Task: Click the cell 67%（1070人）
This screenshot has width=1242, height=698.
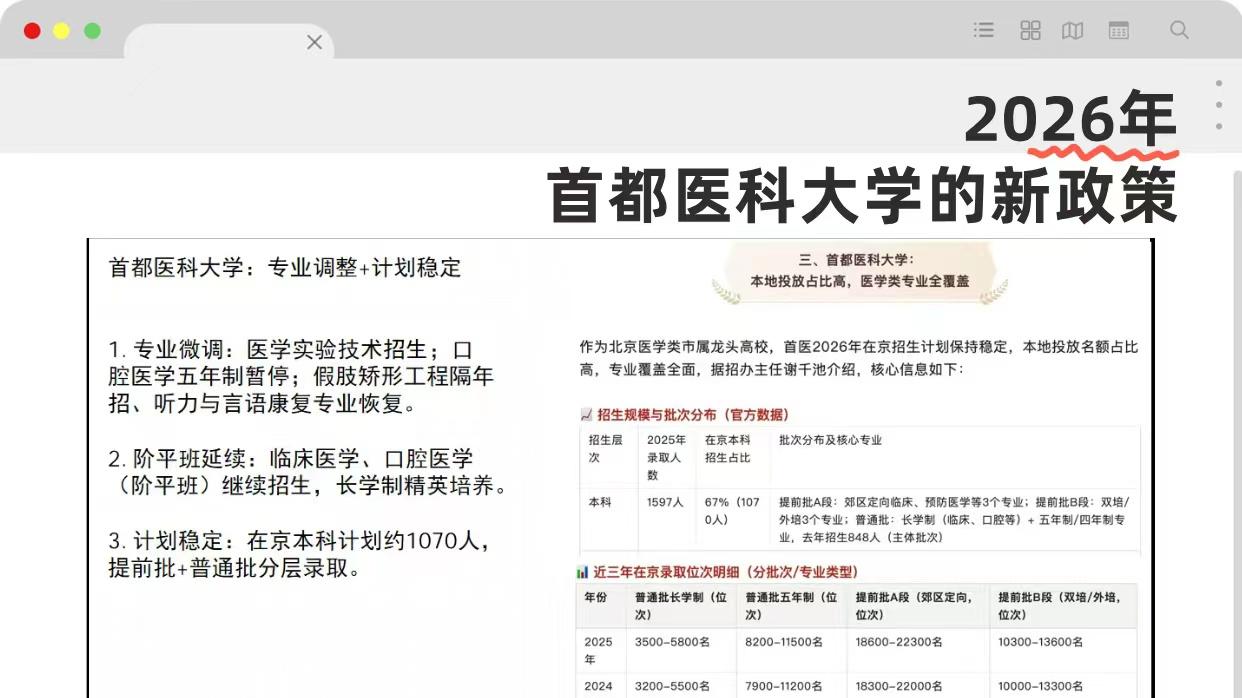Action: point(733,511)
